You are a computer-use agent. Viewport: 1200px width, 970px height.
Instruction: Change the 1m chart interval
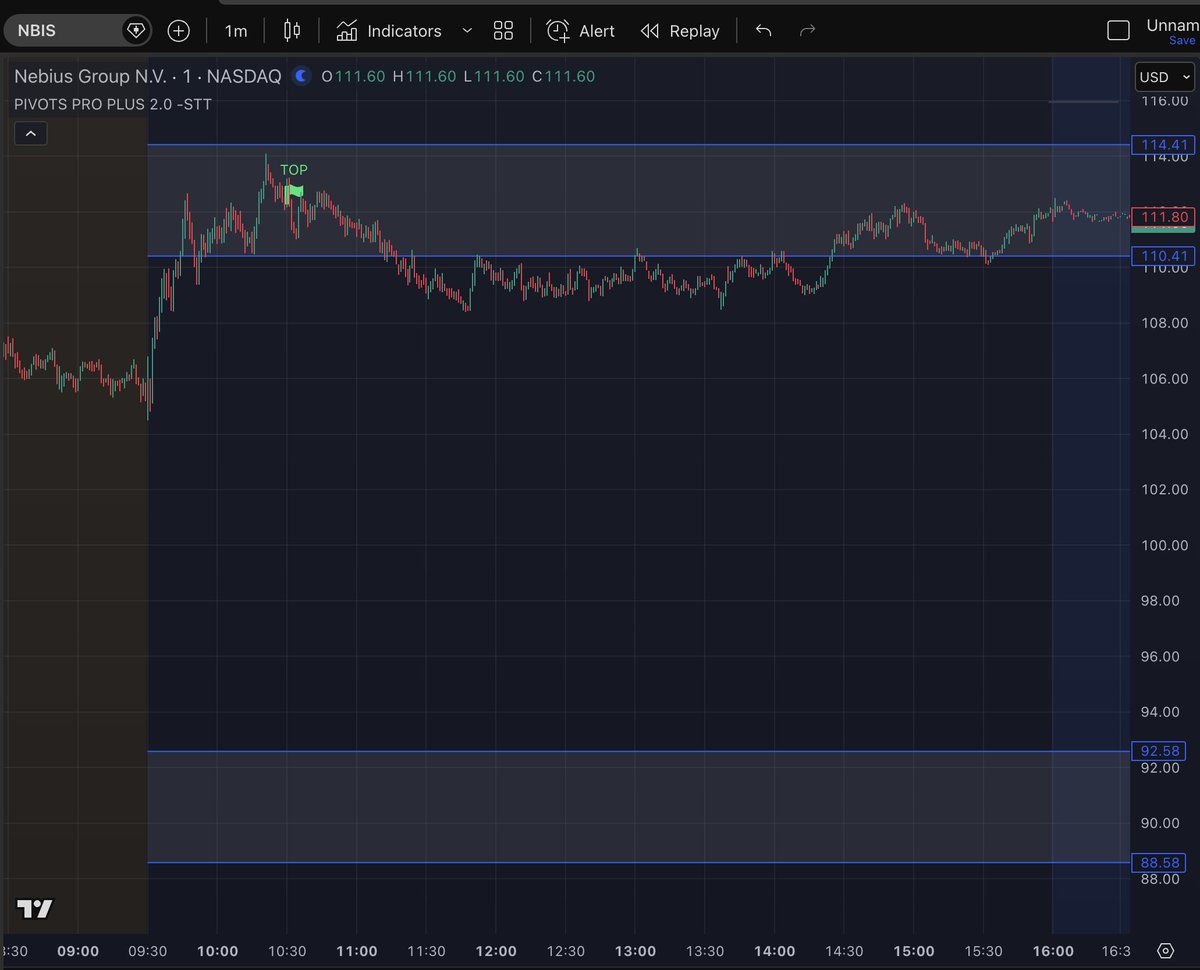click(236, 31)
